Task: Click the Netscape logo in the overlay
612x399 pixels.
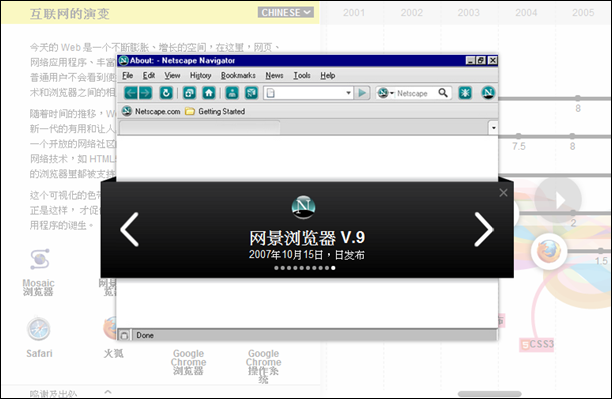Action: pos(303,207)
